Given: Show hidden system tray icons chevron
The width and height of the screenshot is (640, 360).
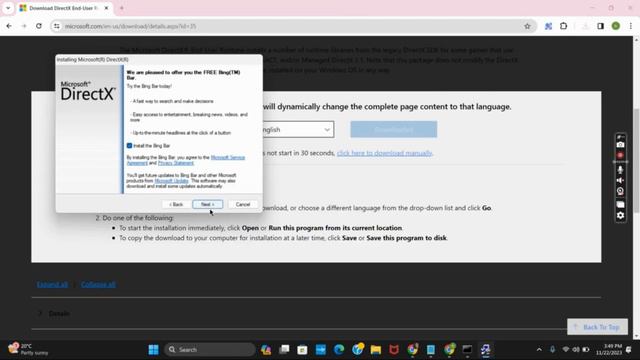Looking at the screenshot, I should point(539,350).
